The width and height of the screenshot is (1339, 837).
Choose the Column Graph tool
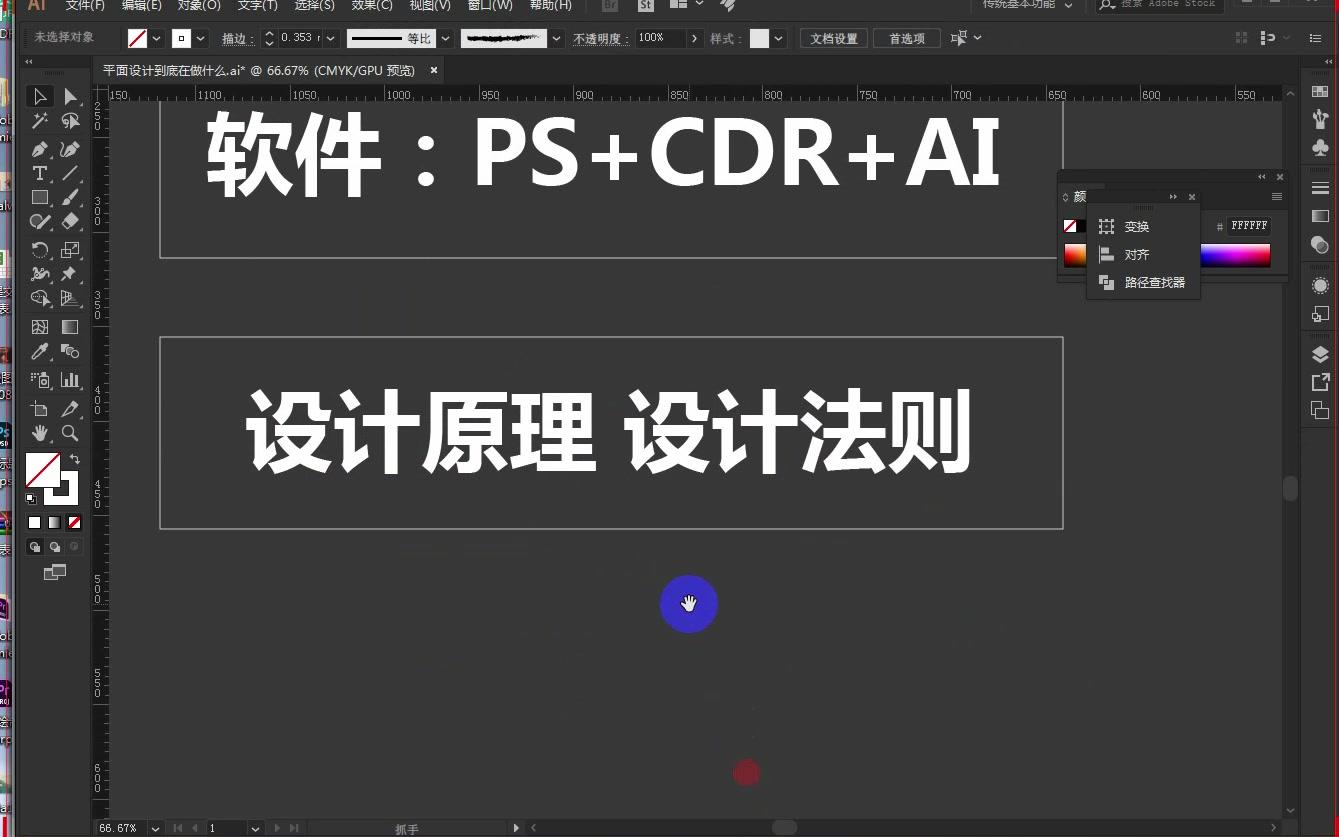pyautogui.click(x=70, y=380)
